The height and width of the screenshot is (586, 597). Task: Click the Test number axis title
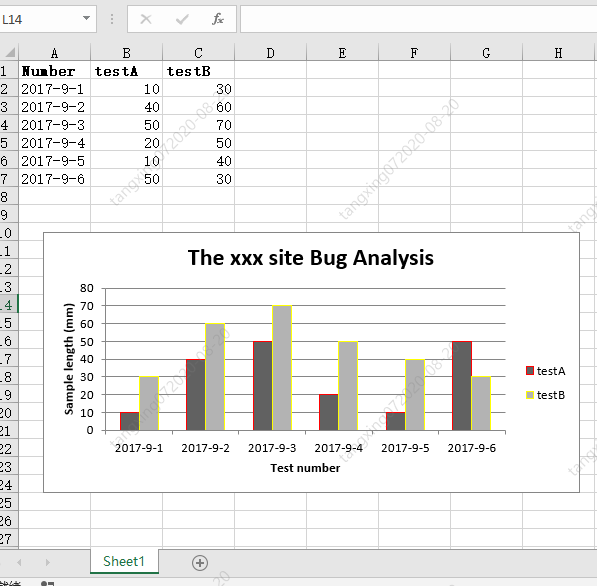305,468
